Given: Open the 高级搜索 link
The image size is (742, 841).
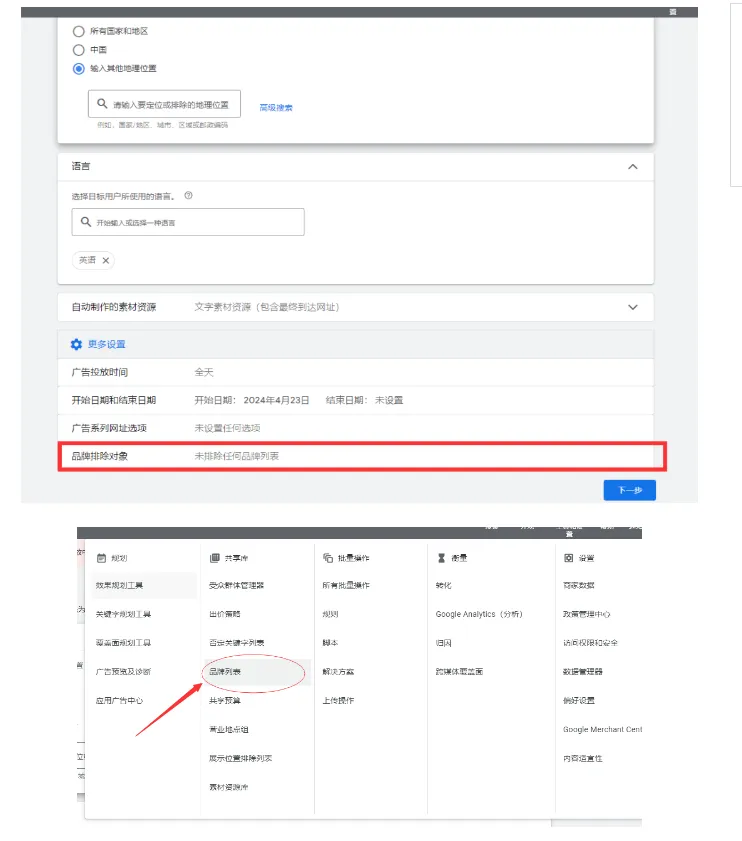Looking at the screenshot, I should 276,108.
